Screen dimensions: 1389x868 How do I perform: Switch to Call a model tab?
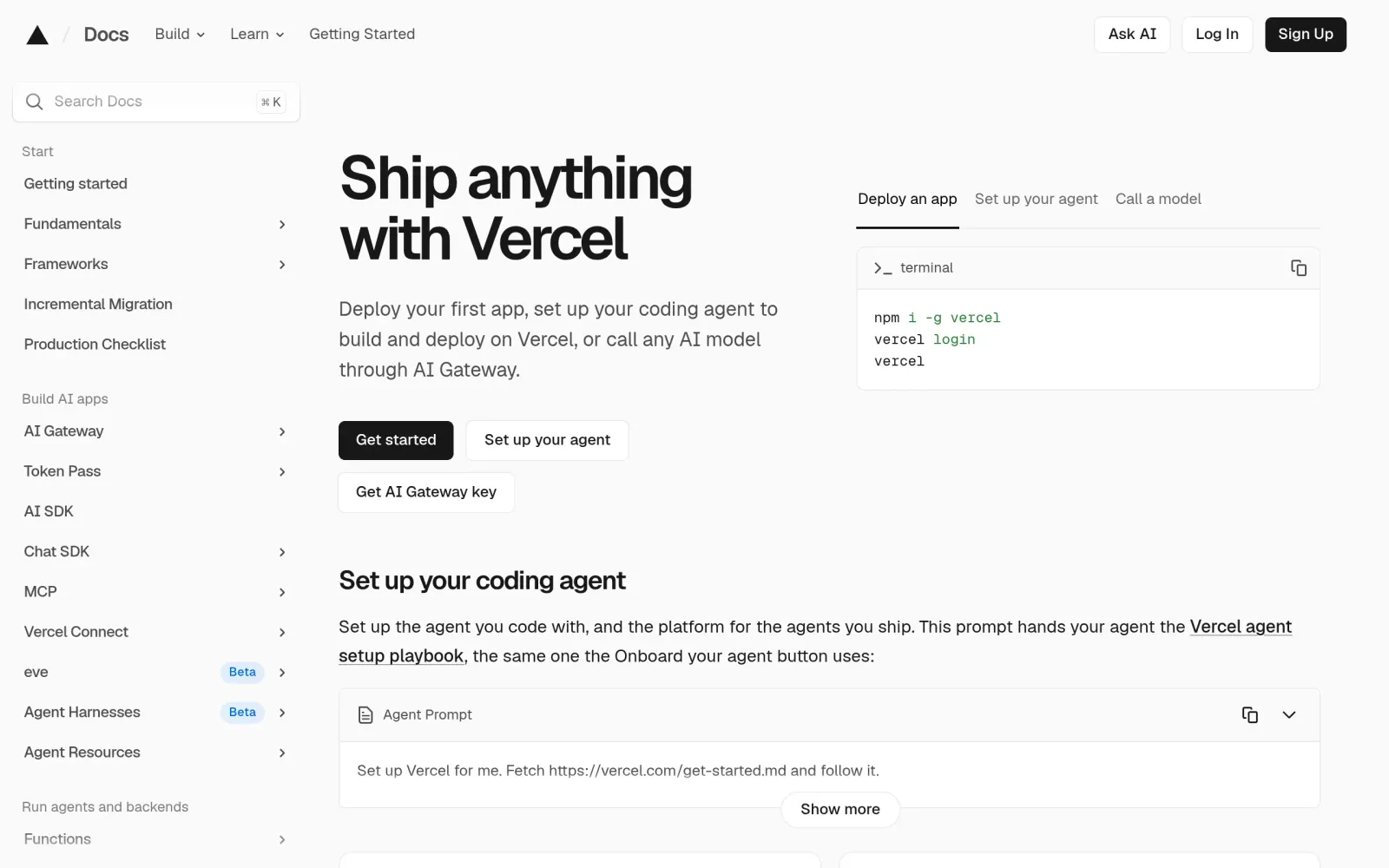tap(1158, 199)
